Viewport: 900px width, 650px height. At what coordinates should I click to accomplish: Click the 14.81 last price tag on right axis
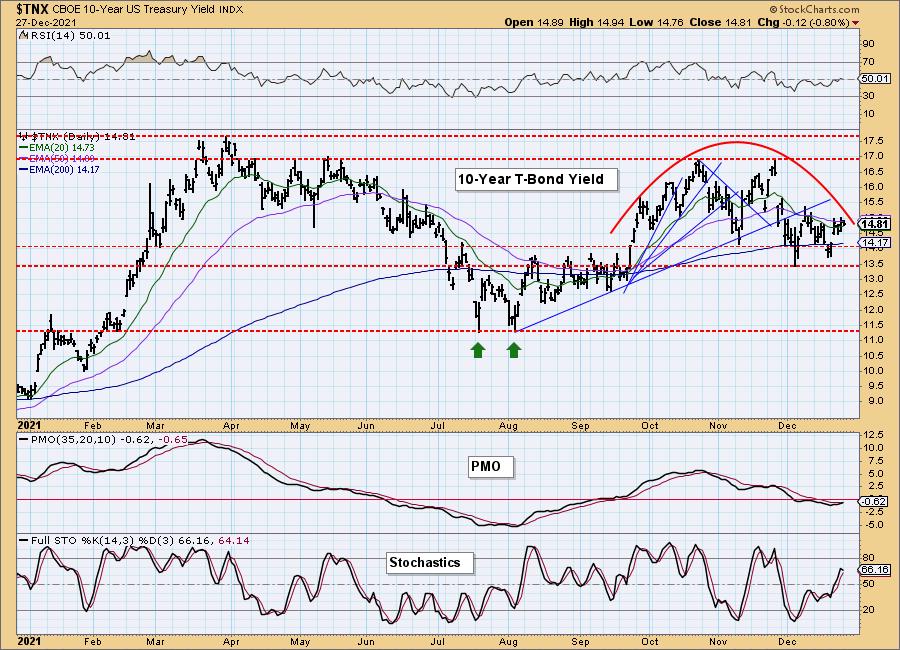pos(875,224)
